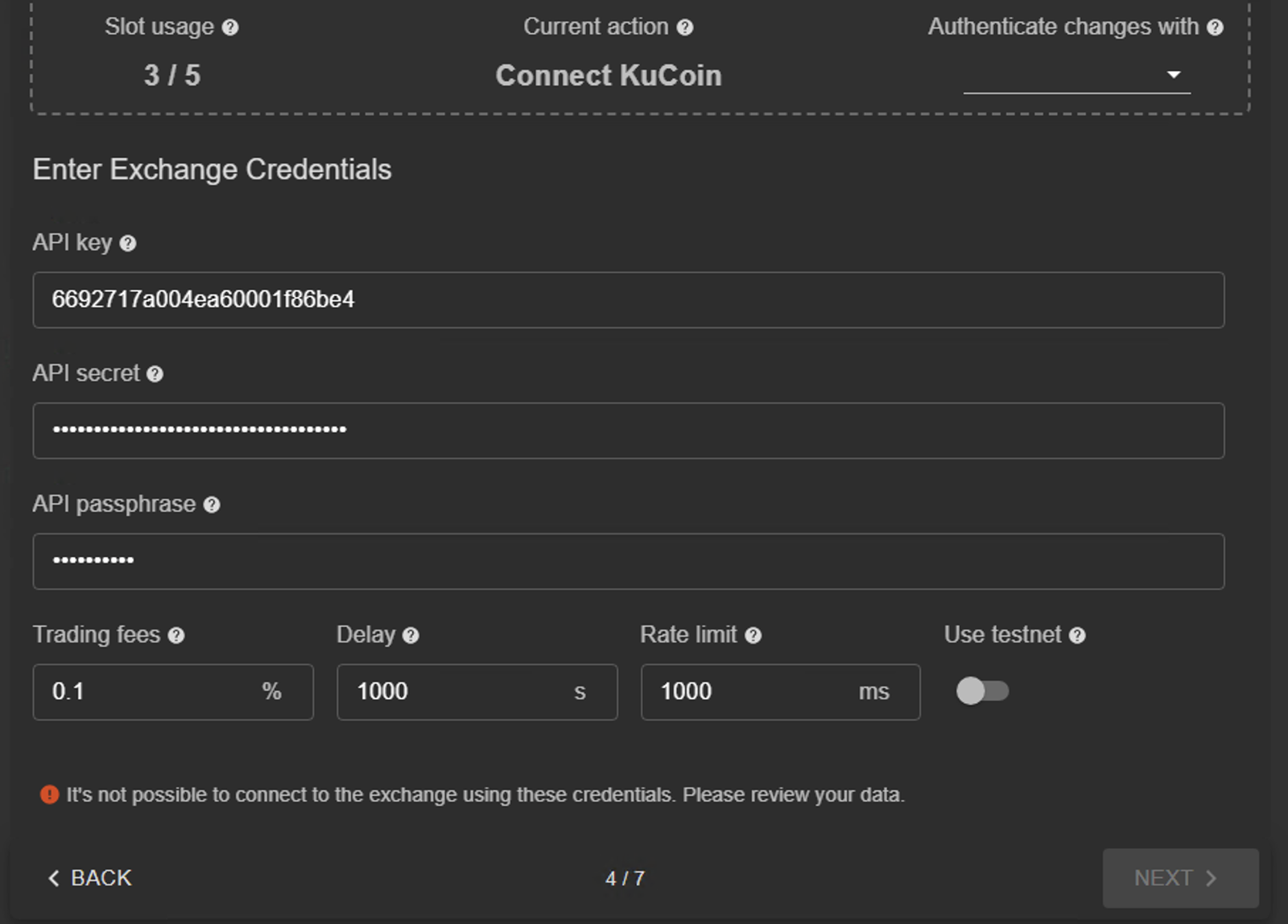The height and width of the screenshot is (924, 1288).
Task: Focus the API secret input field
Action: (x=628, y=431)
